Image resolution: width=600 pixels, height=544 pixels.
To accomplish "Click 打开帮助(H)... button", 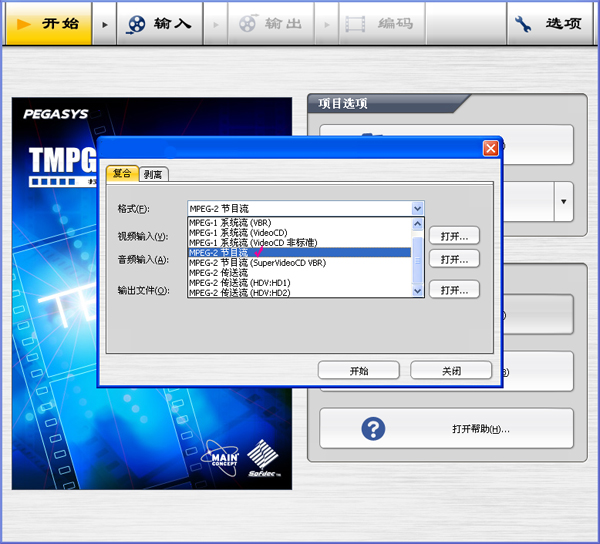I will tap(446, 428).
